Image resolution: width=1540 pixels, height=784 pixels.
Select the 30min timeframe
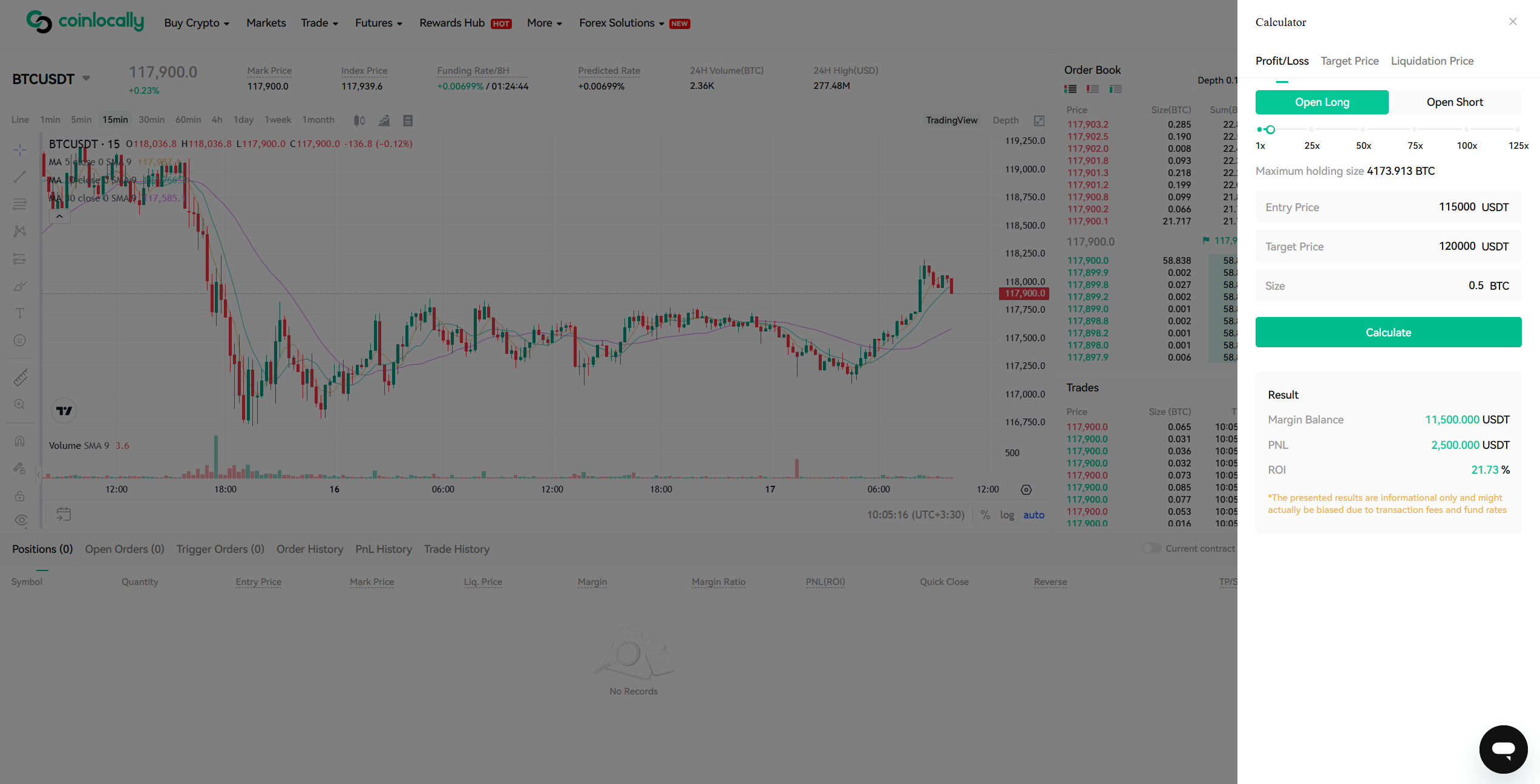(151, 120)
